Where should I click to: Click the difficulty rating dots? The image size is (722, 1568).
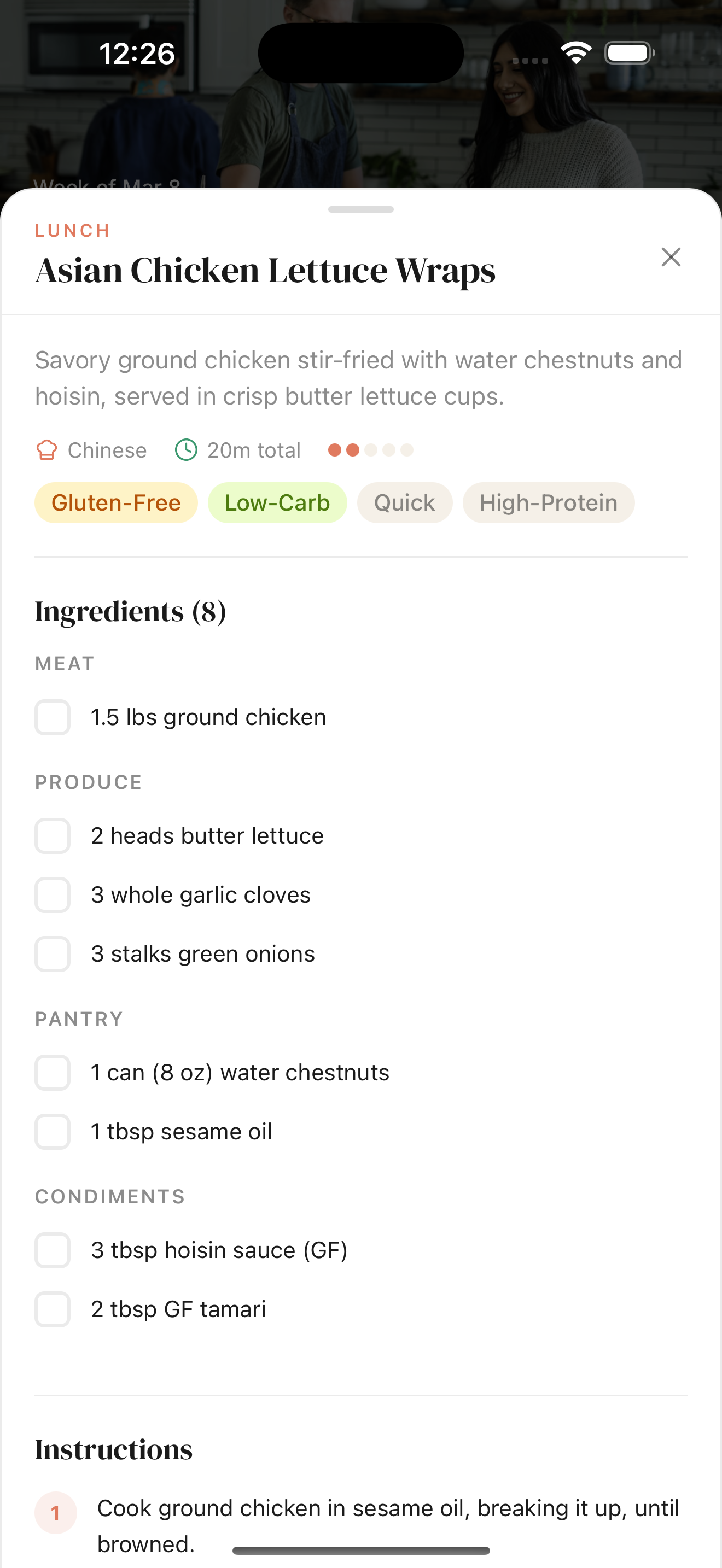[371, 449]
